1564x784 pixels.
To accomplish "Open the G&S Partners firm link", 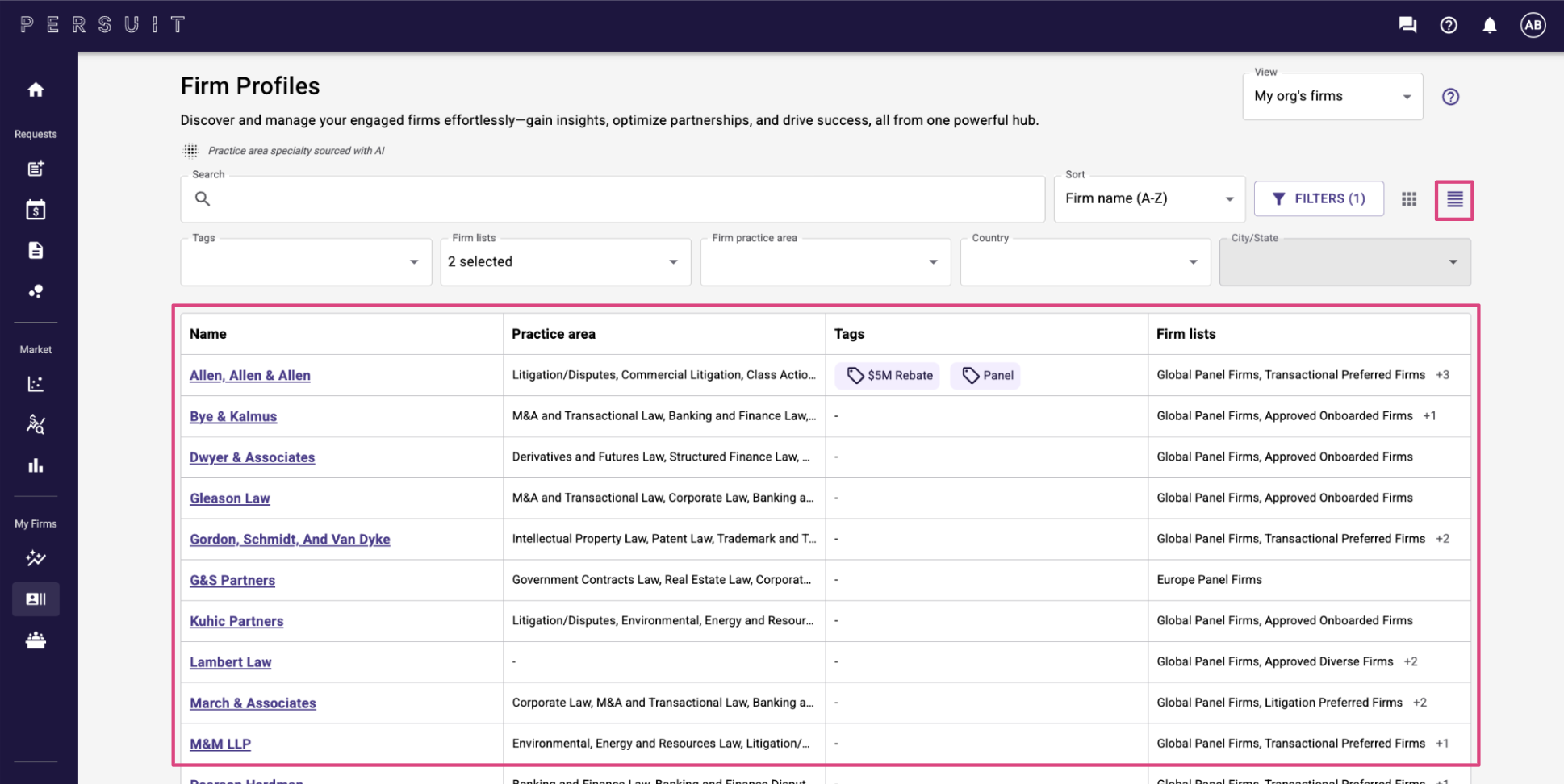I will [x=232, y=580].
